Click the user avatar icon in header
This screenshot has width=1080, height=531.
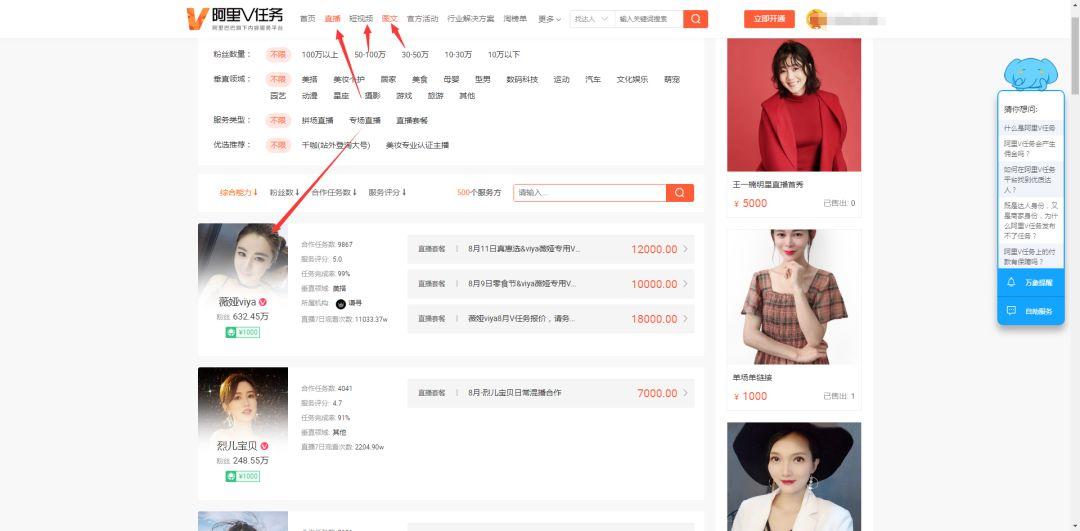tap(816, 19)
